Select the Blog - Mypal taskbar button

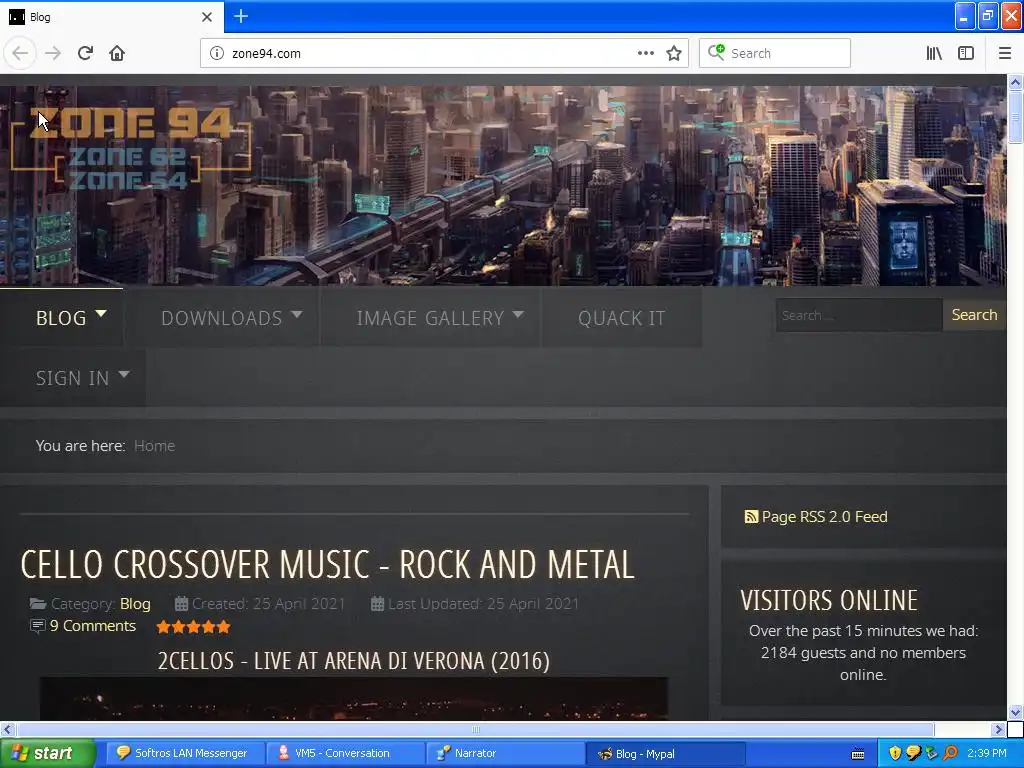[x=665, y=754]
